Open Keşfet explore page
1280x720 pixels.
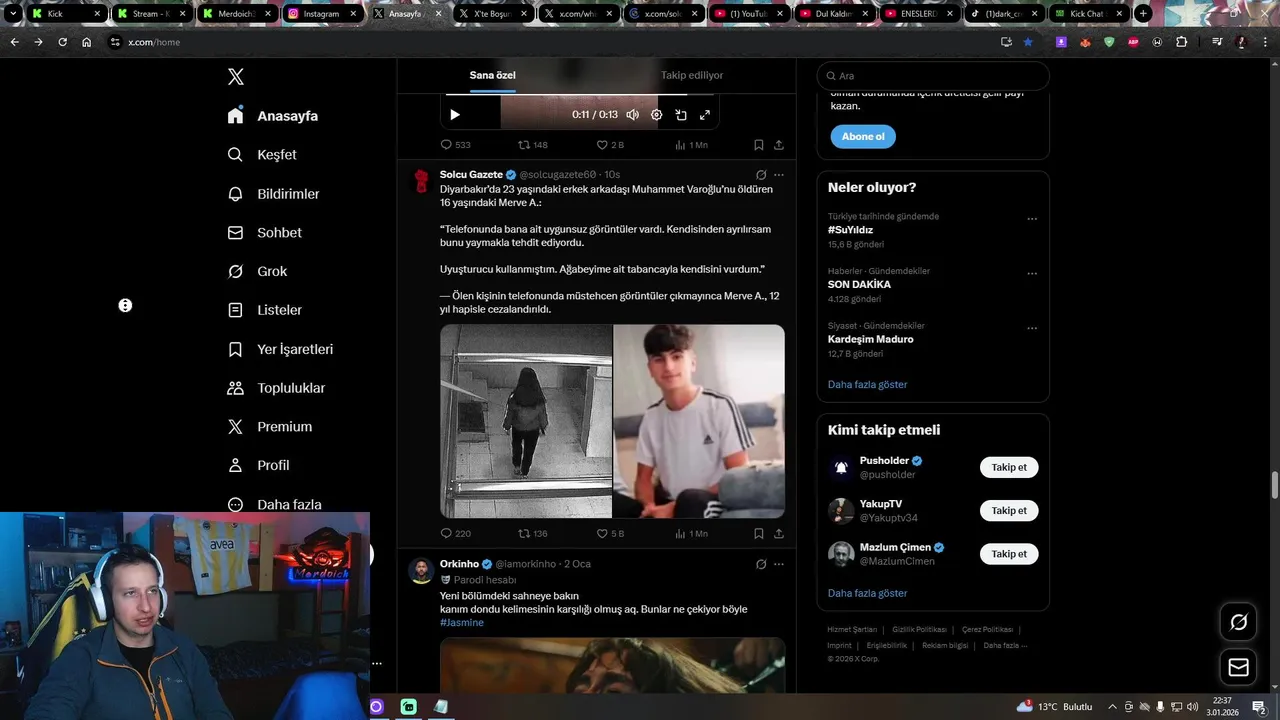click(262, 155)
